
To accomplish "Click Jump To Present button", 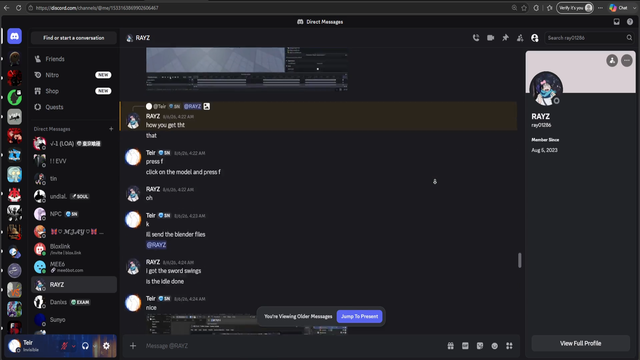I will click(360, 316).
